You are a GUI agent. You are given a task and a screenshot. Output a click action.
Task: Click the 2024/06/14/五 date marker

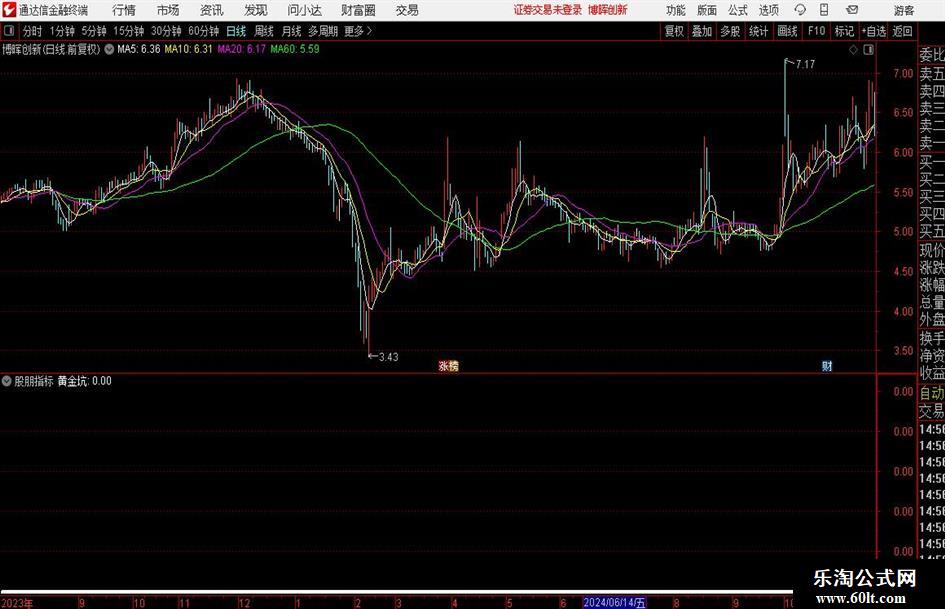coord(615,602)
